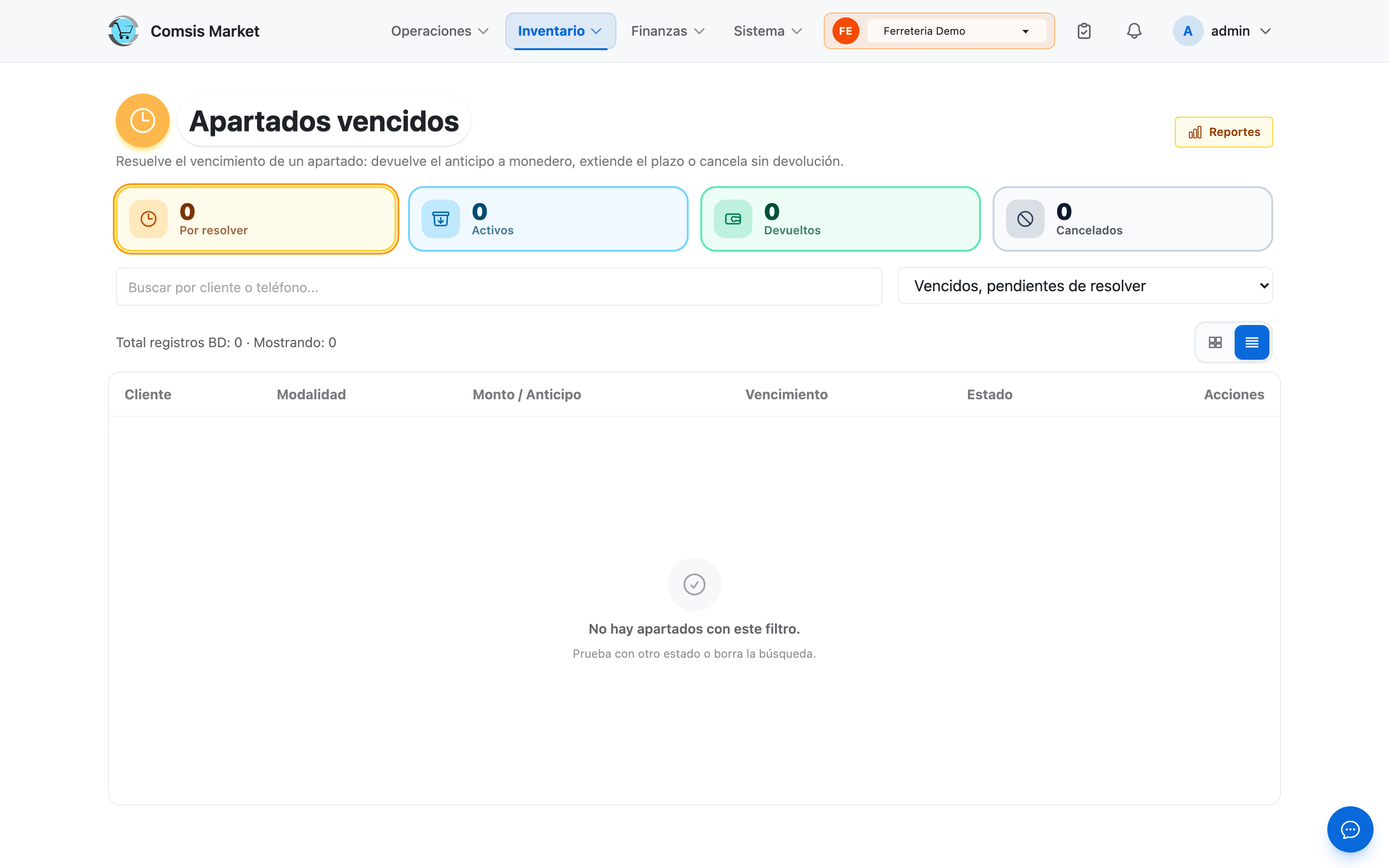Click the admin avatar letter A
The width and height of the screenshot is (1389, 868).
point(1187,31)
